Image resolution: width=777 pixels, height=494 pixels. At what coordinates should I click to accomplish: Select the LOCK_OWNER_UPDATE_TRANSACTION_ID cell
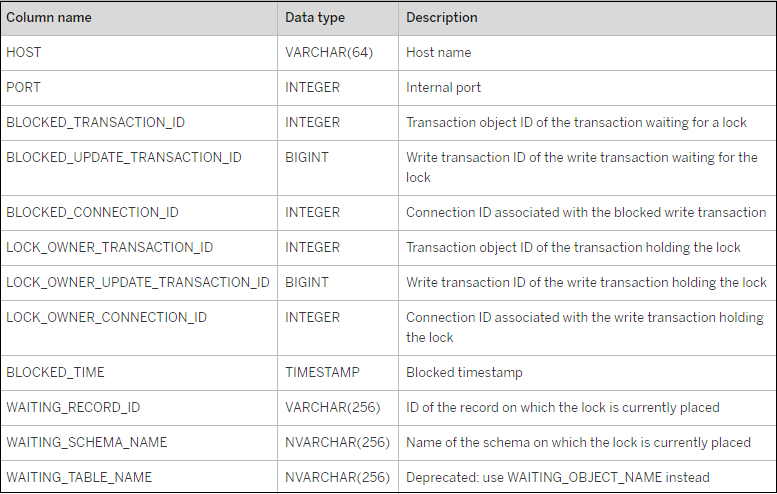(x=138, y=282)
